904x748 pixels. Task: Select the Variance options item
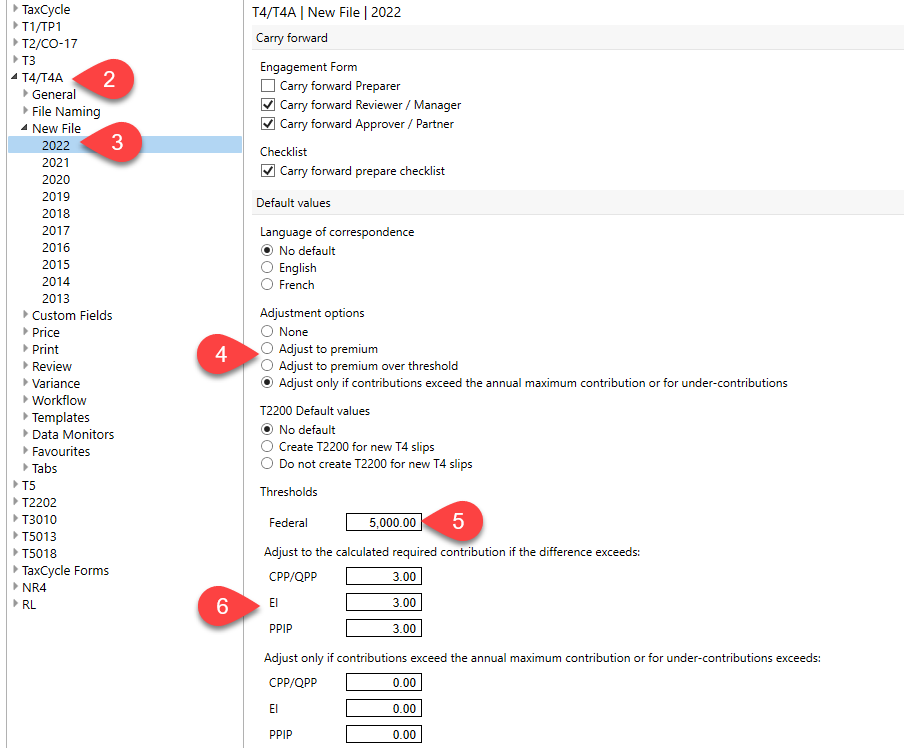coord(56,384)
